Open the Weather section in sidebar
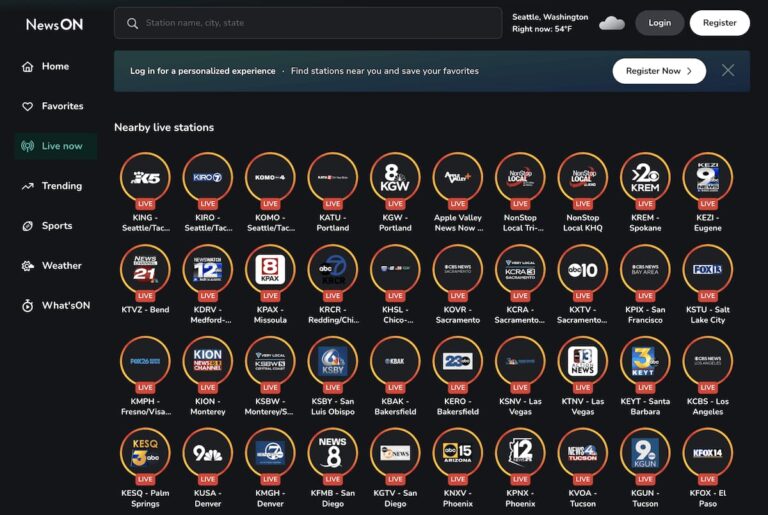Screen dimensions: 768x515 (x=61, y=266)
